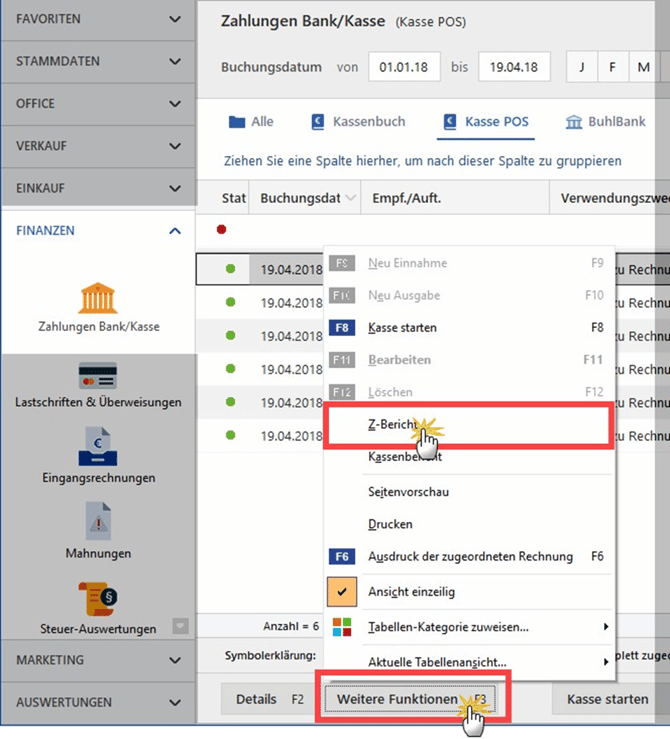670x739 pixels.
Task: Click the F8 Kasse starten menu icon
Action: pos(342,328)
